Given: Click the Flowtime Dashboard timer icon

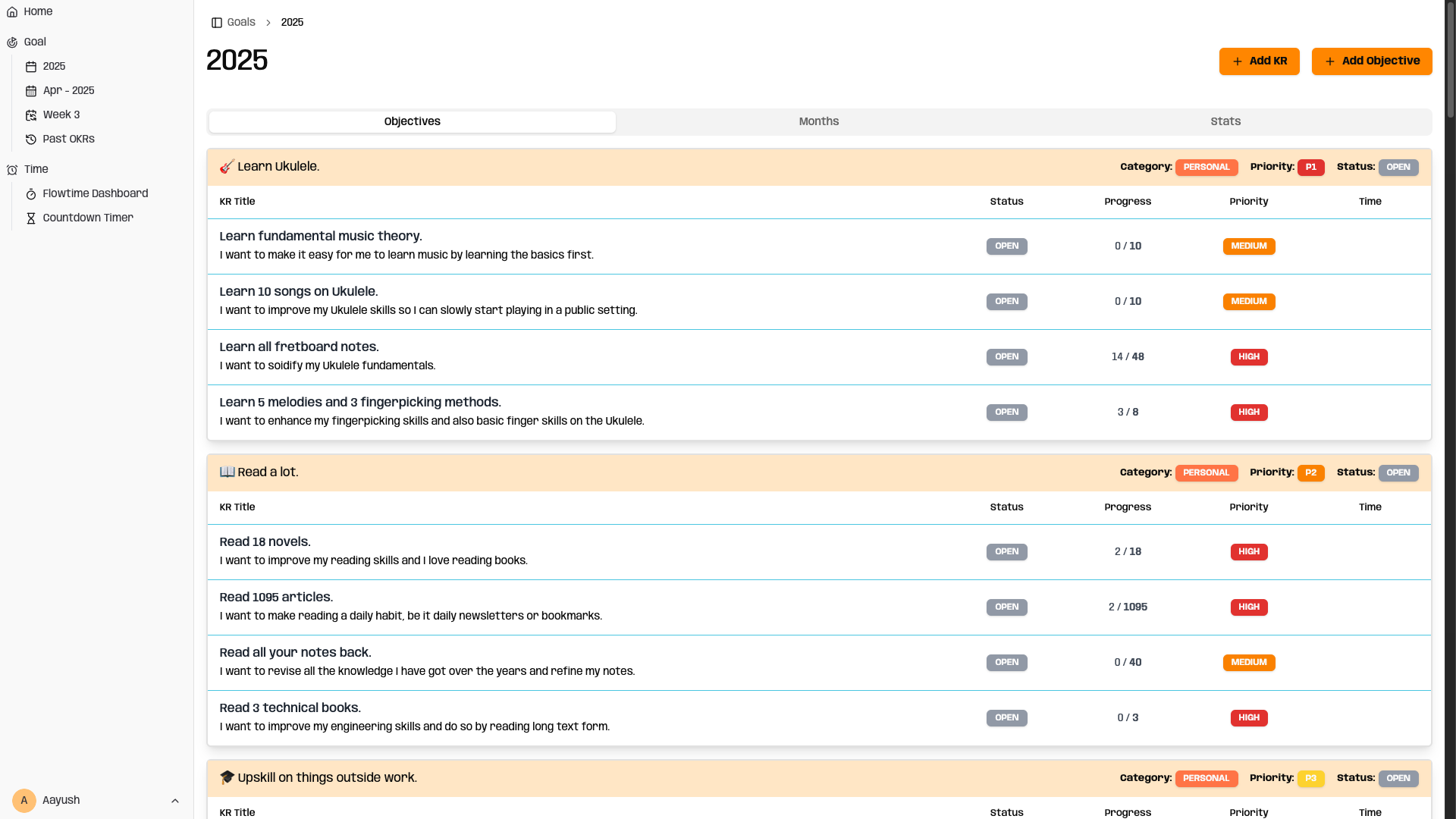Looking at the screenshot, I should pos(31,194).
